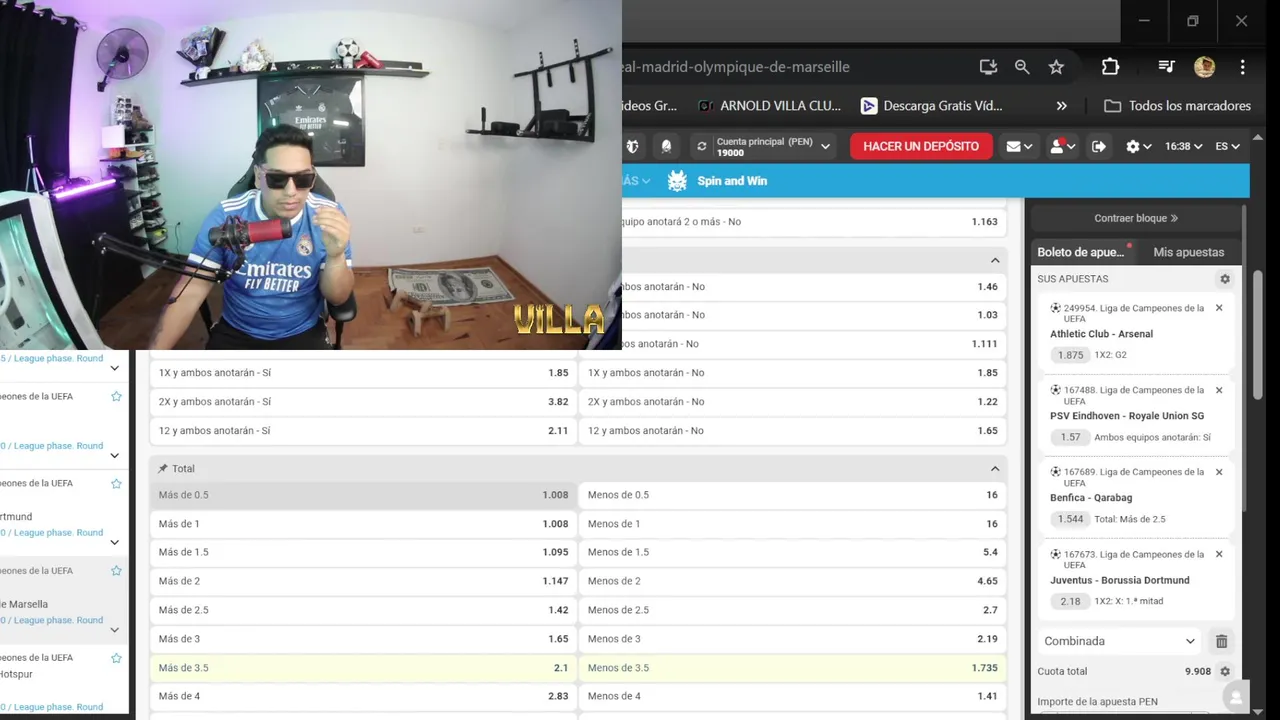Remove the Benfica - Qarabag bet

tap(1219, 472)
